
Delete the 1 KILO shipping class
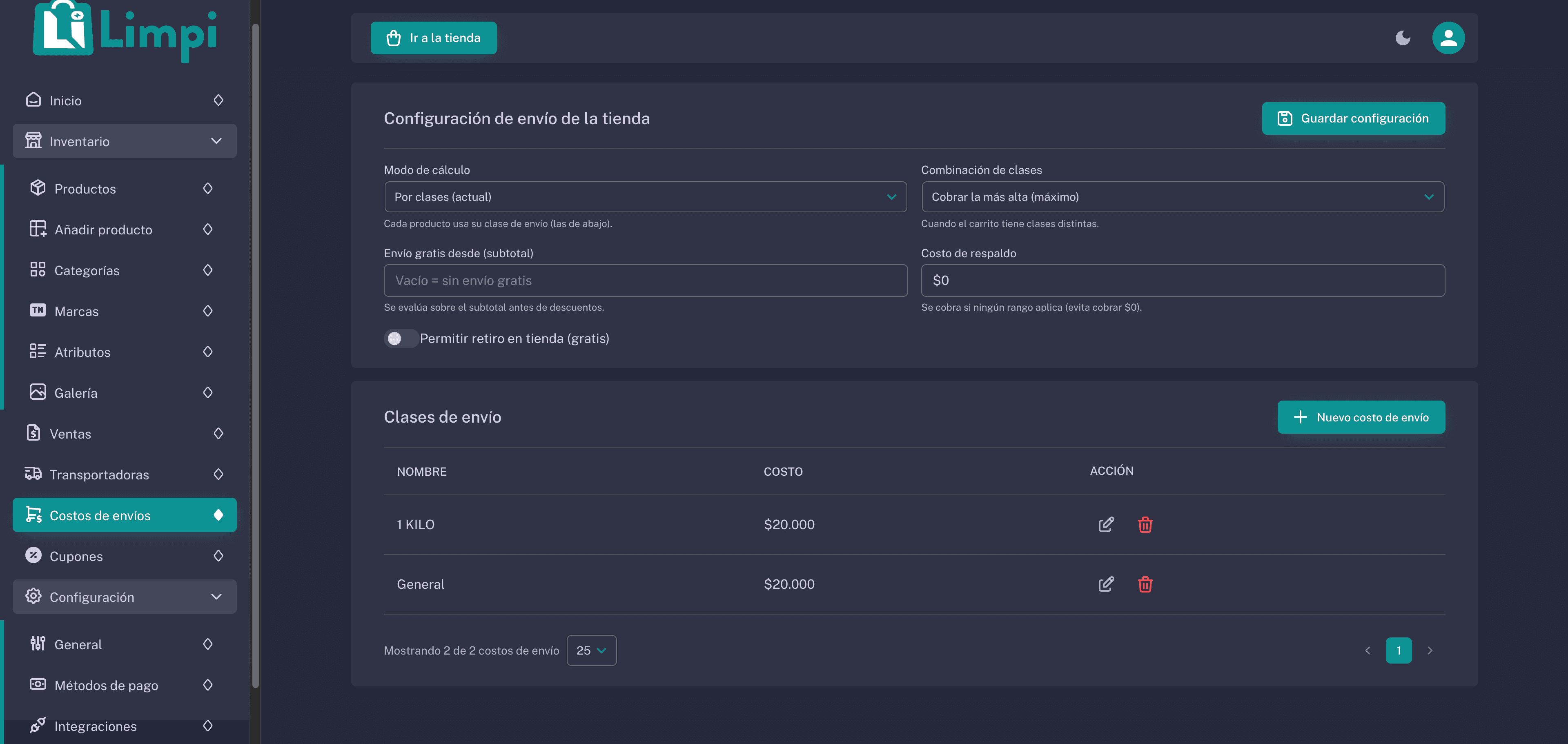[x=1145, y=524]
